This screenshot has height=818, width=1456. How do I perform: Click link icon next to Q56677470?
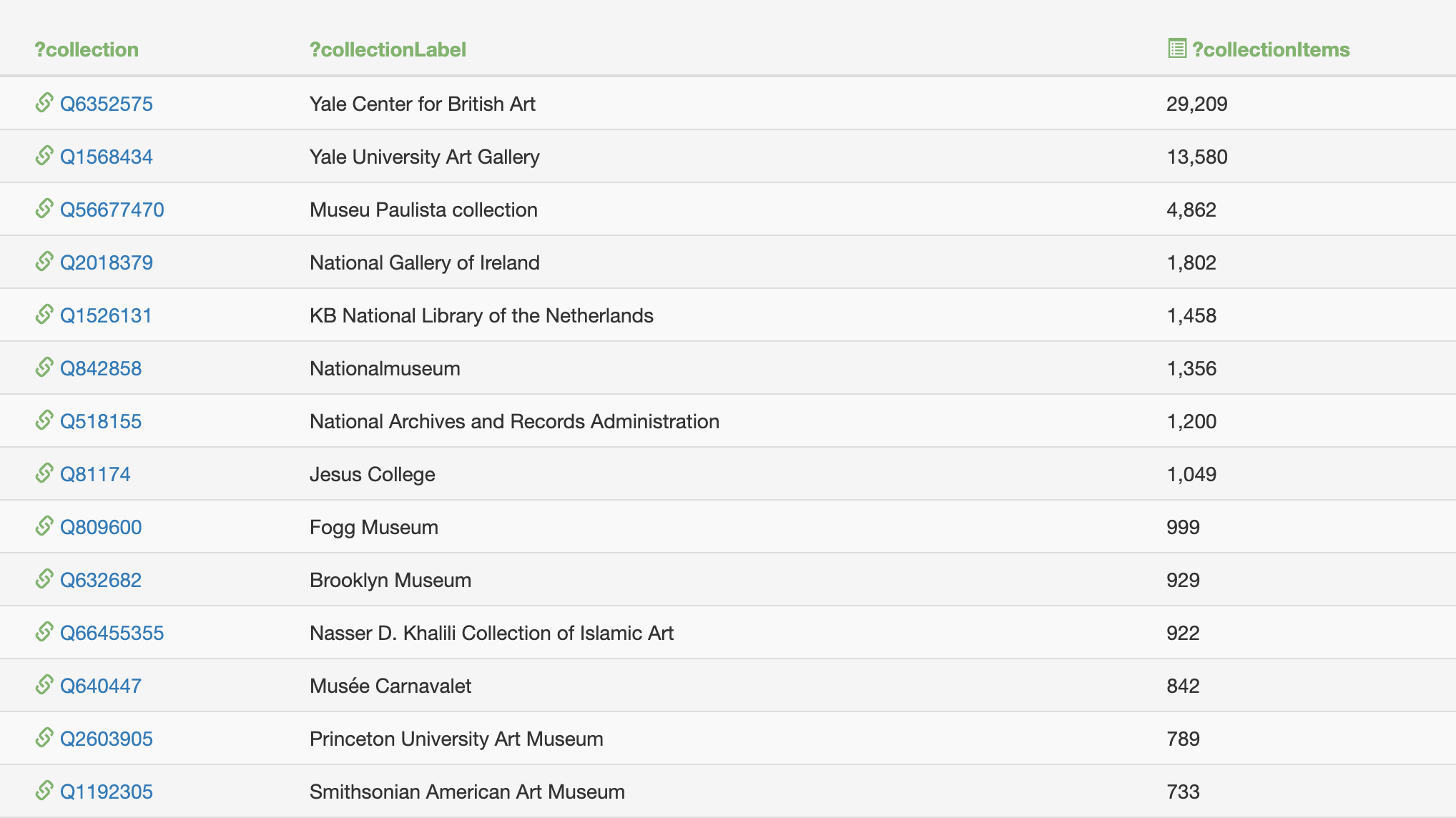(x=44, y=209)
